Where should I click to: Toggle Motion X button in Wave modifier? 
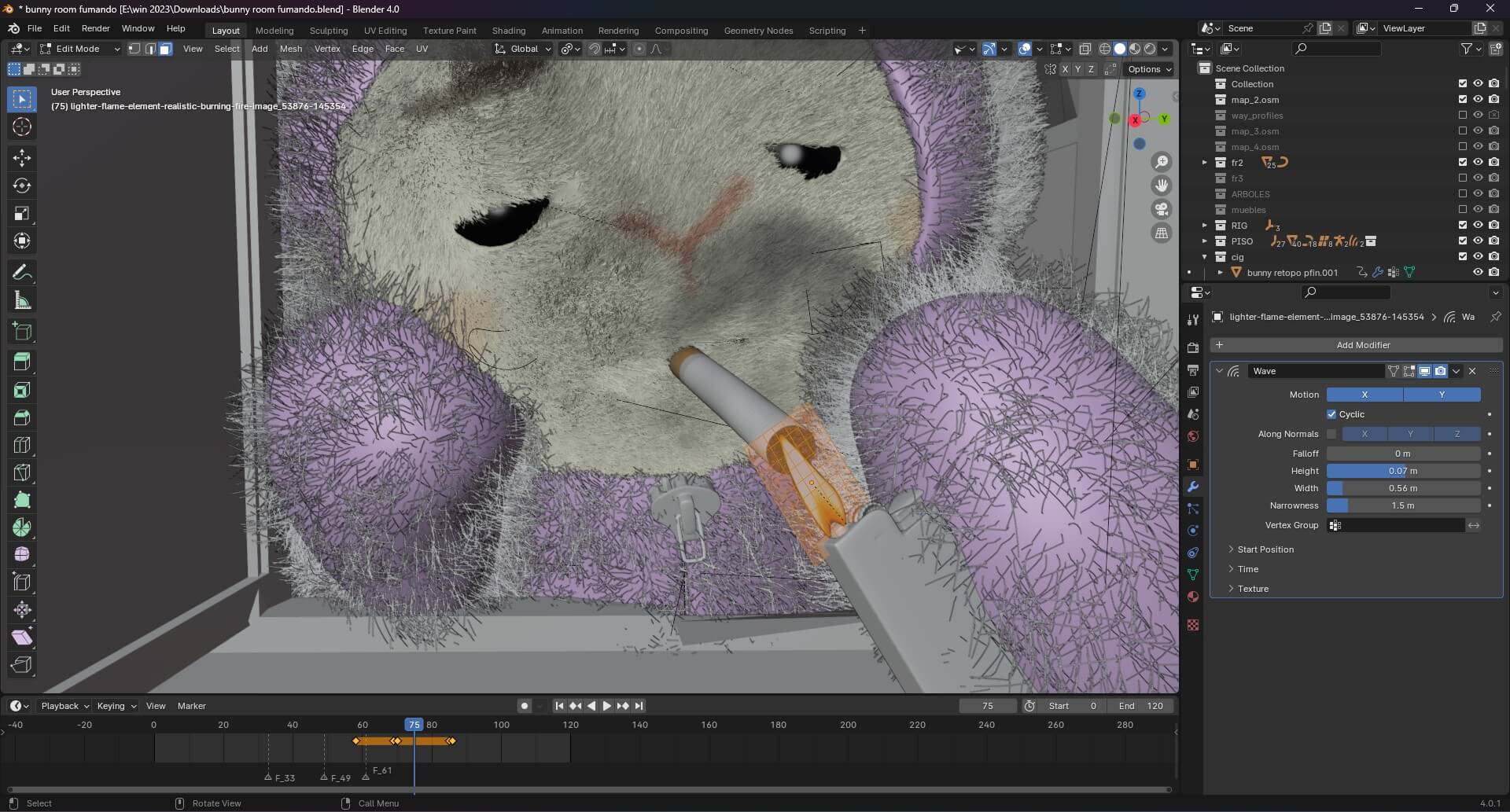tap(1365, 395)
